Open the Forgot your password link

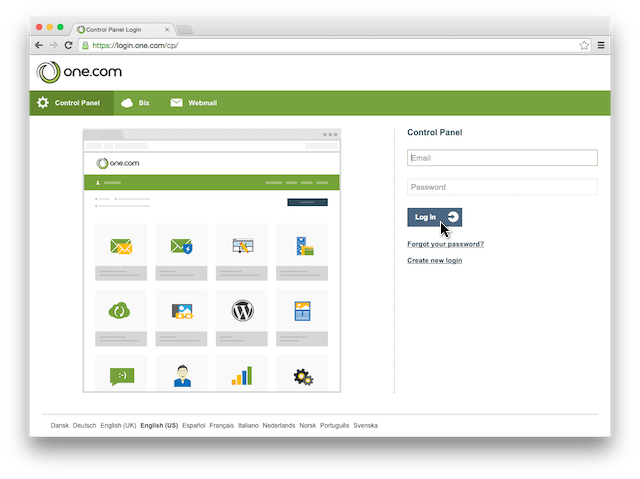pos(445,244)
